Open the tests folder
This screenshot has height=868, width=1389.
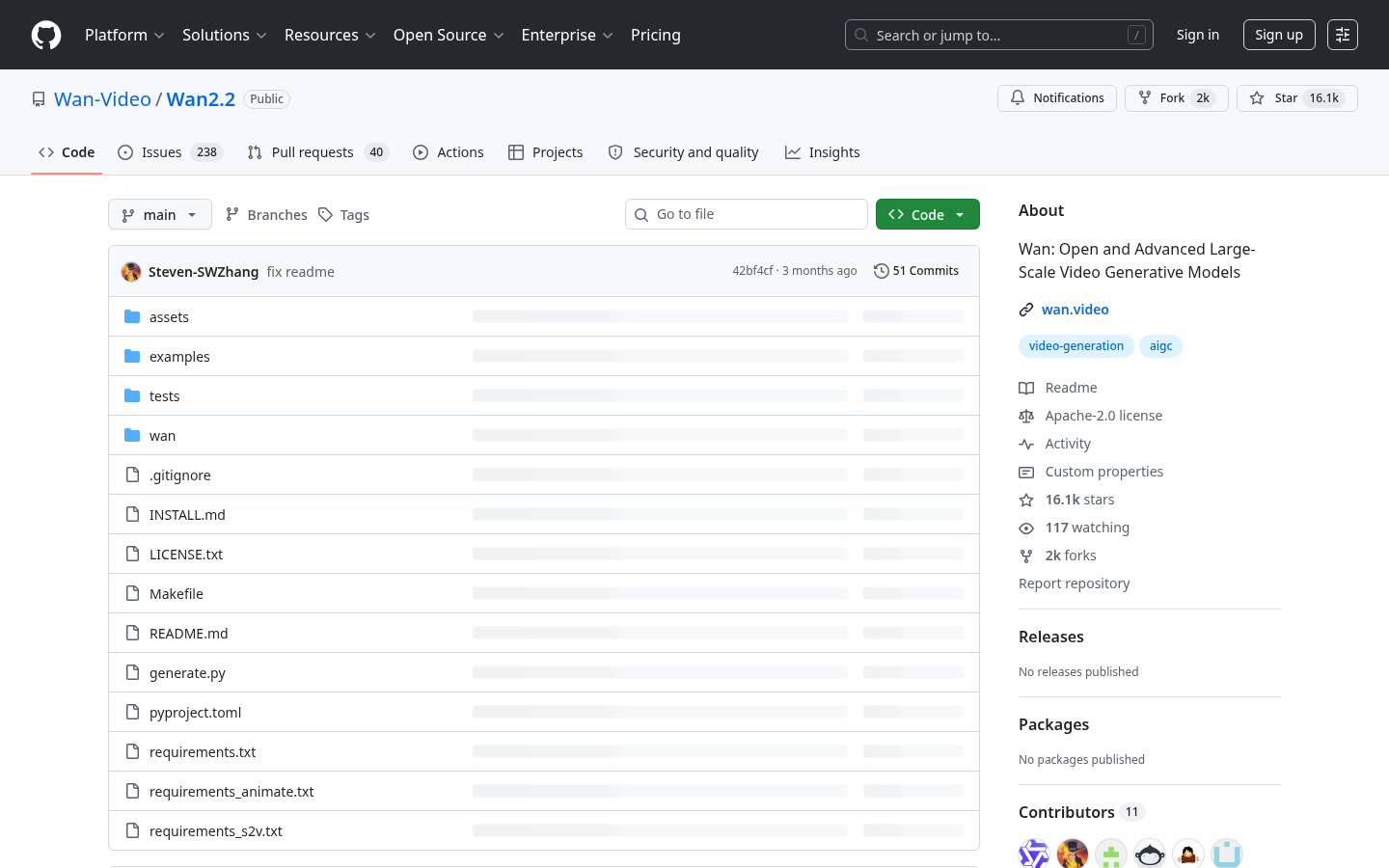click(x=164, y=396)
